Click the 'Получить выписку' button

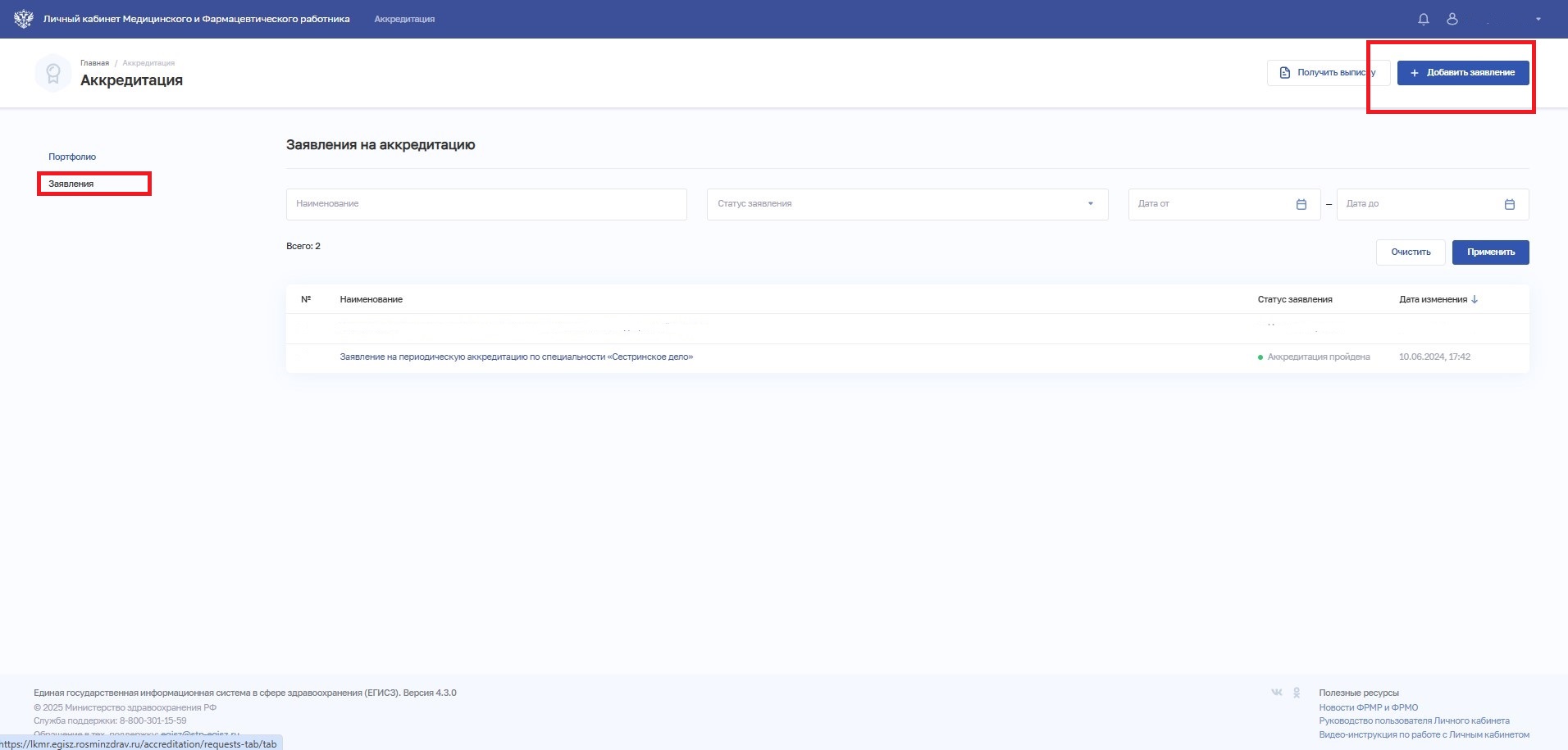1328,73
